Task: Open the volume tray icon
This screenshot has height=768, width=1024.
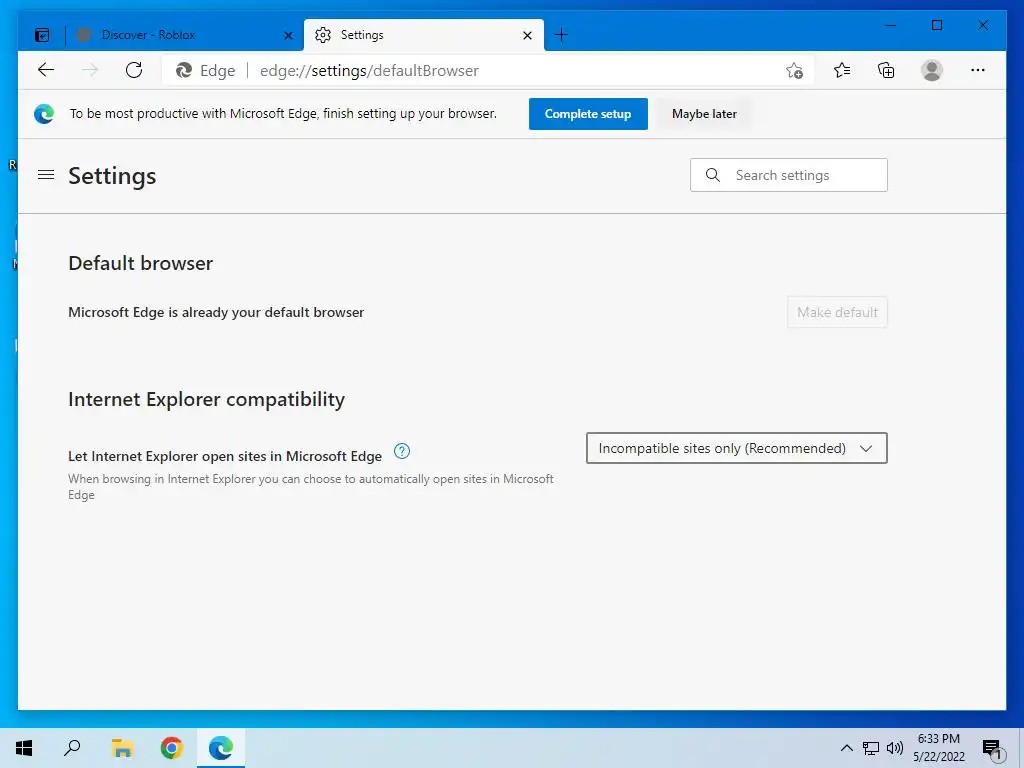Action: [895, 748]
